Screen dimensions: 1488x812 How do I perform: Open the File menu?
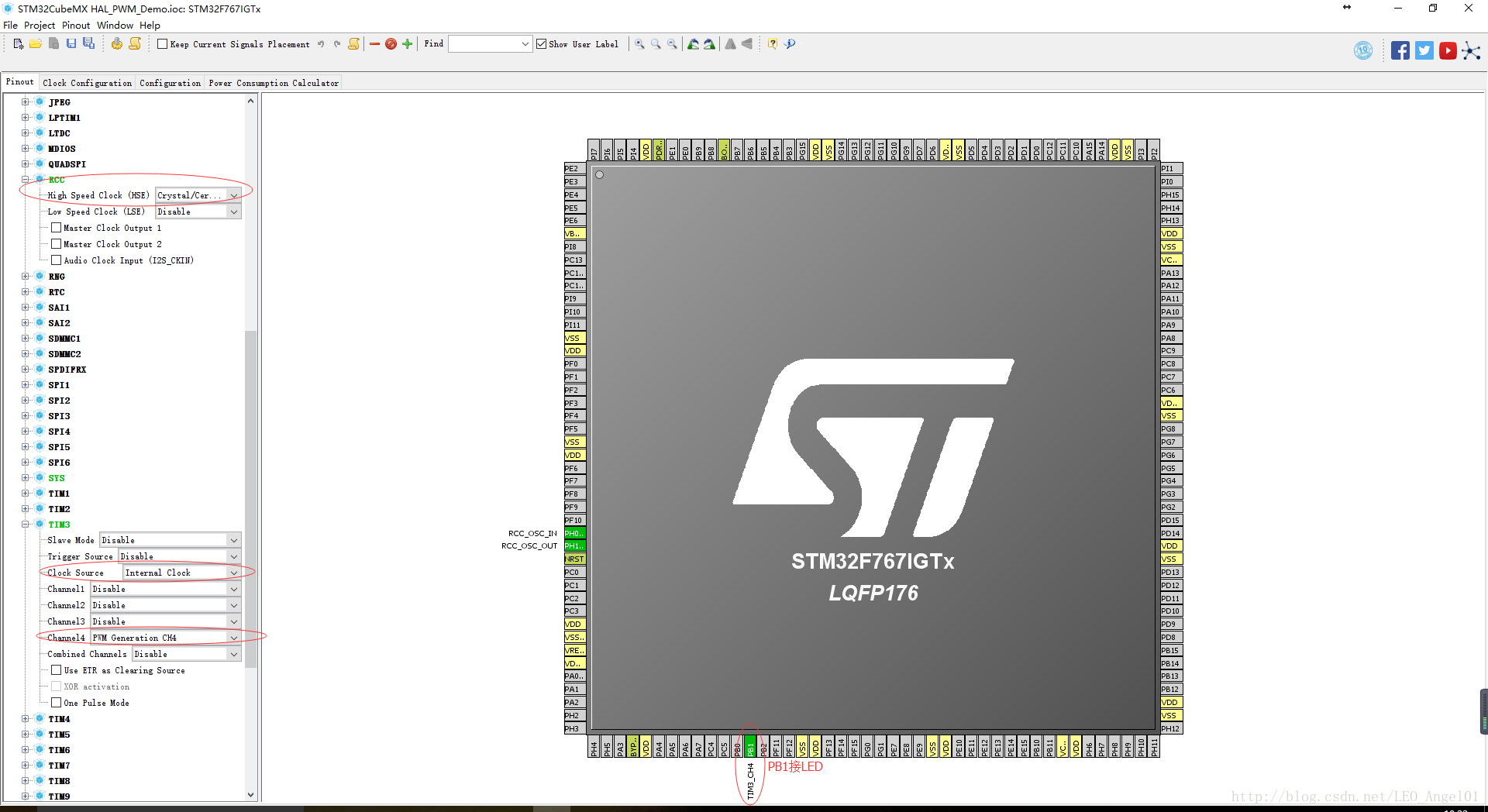tap(10, 26)
